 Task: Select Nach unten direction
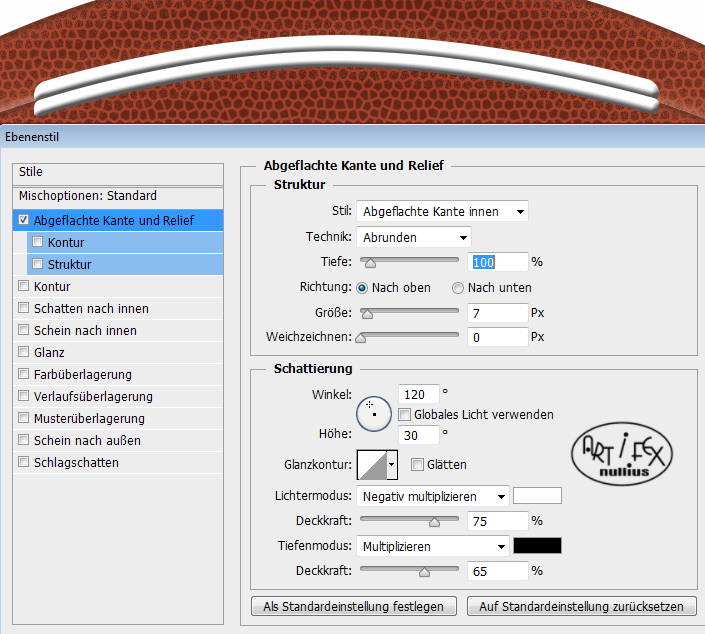[458, 288]
